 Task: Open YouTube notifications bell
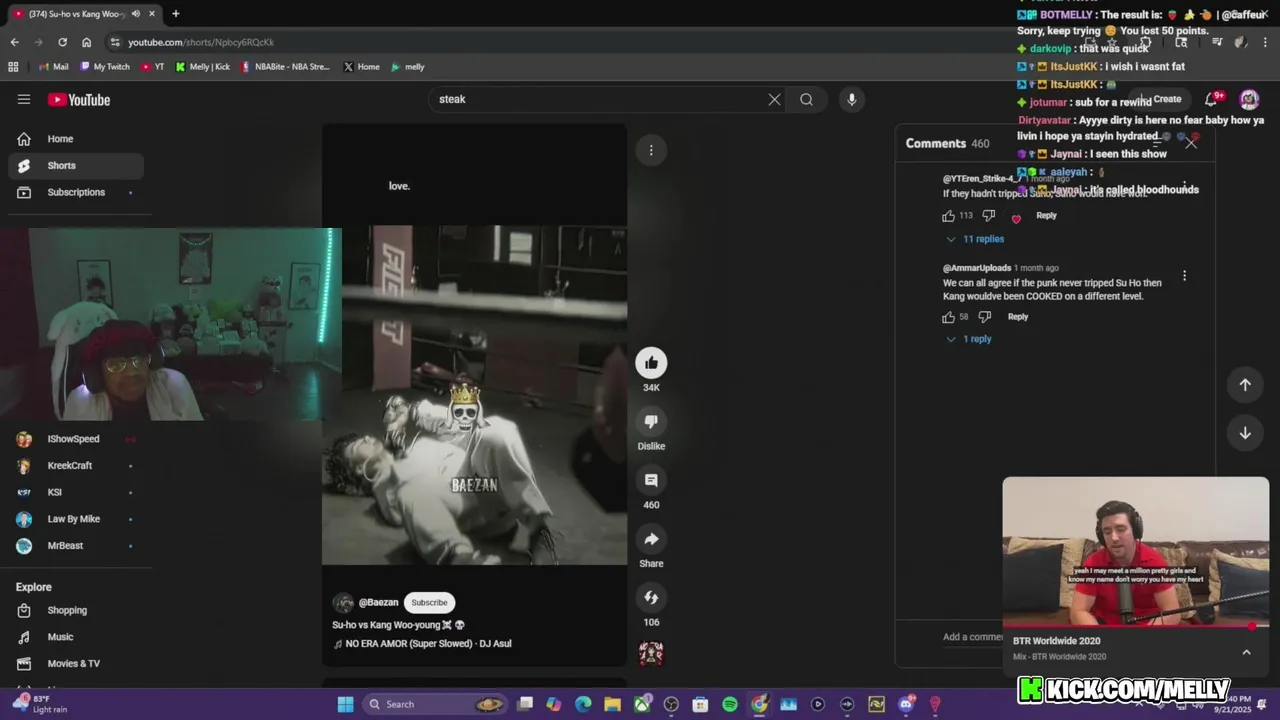pos(1211,99)
